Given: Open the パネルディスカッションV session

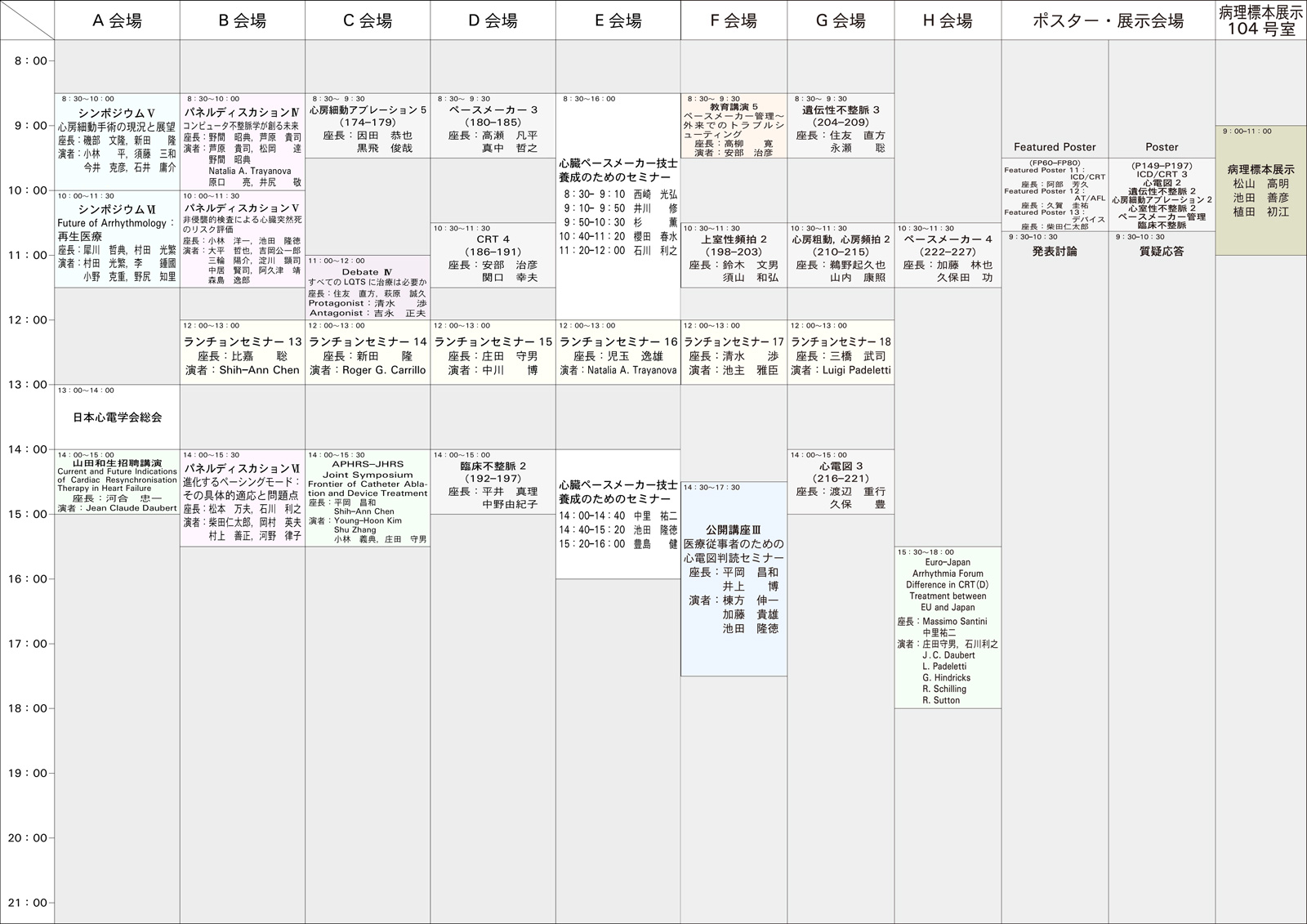Looking at the screenshot, I should (243, 239).
